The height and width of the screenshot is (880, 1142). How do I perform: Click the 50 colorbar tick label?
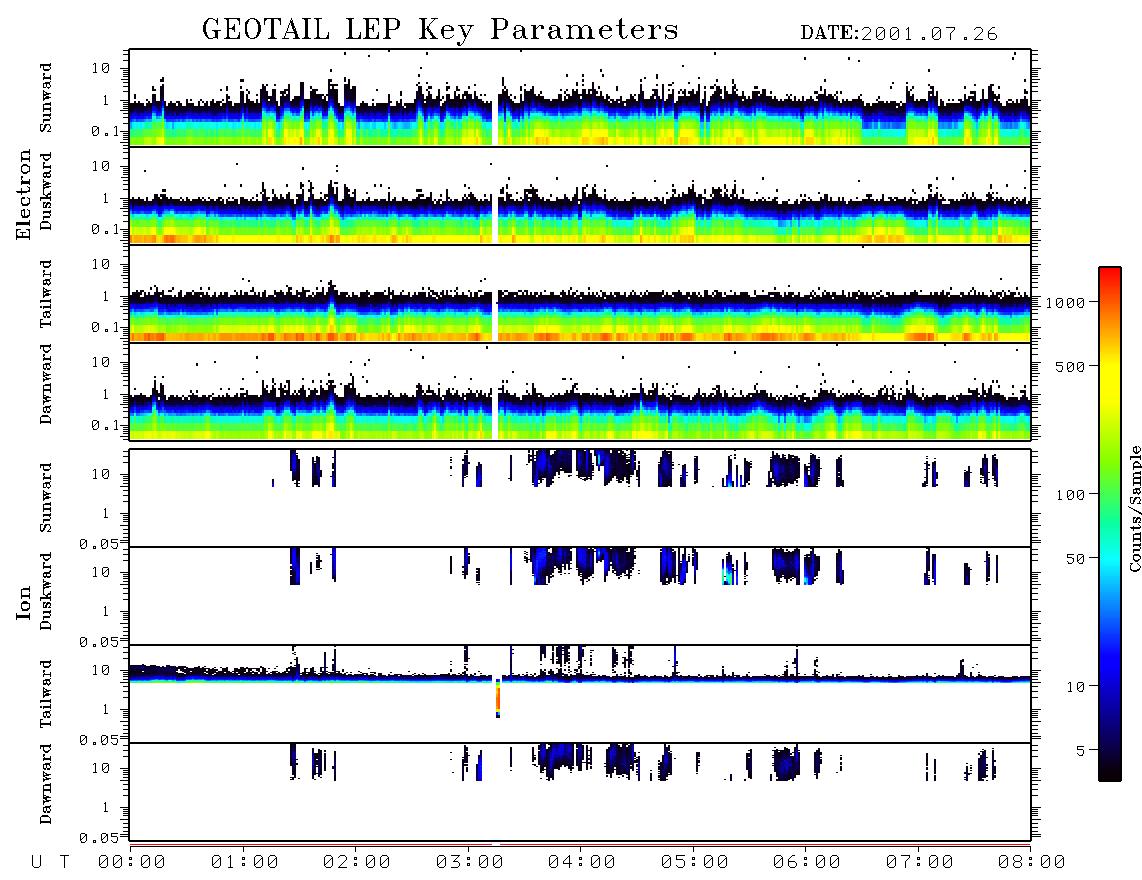coord(1075,559)
